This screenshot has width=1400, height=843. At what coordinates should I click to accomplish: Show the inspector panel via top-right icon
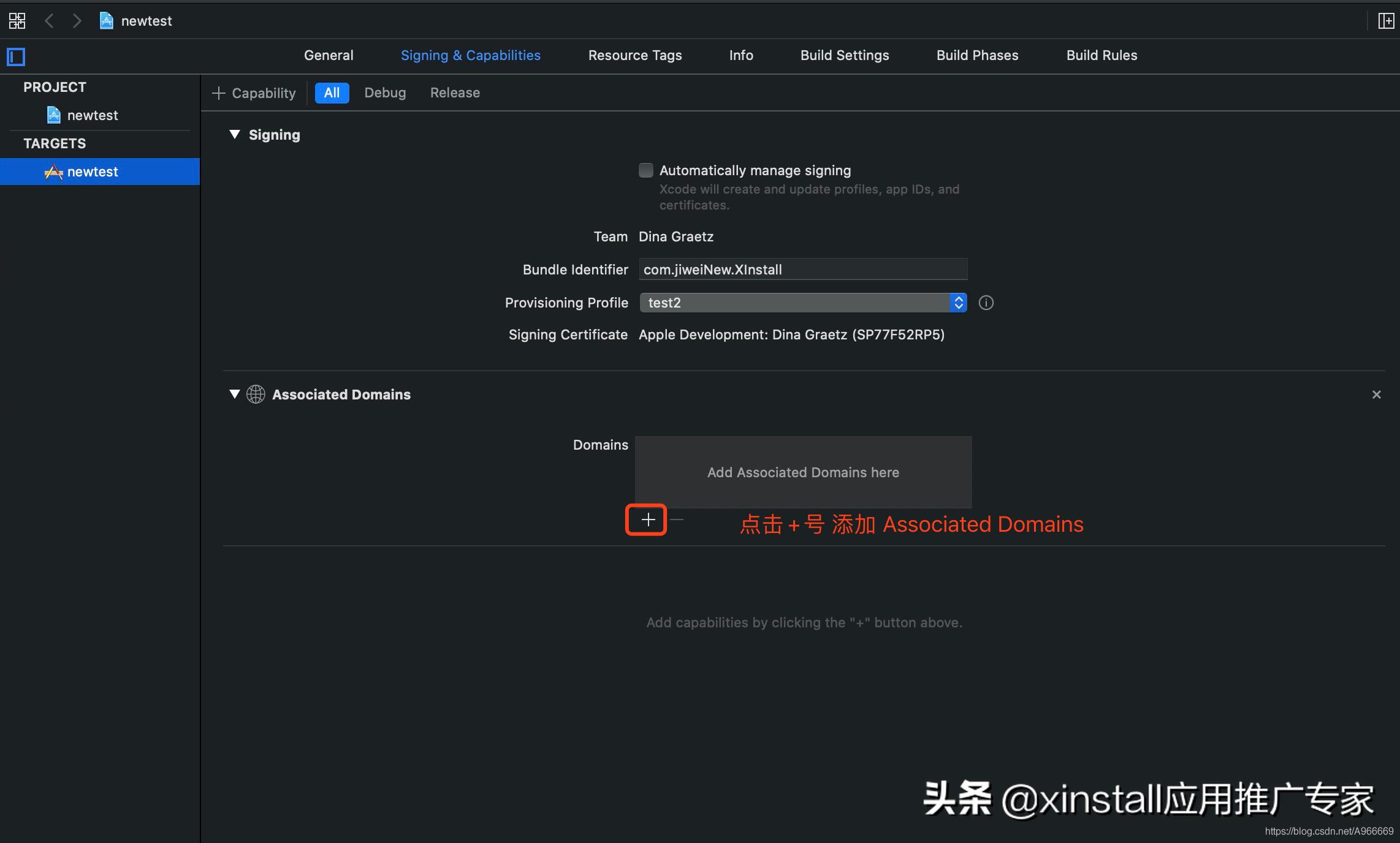click(1386, 20)
